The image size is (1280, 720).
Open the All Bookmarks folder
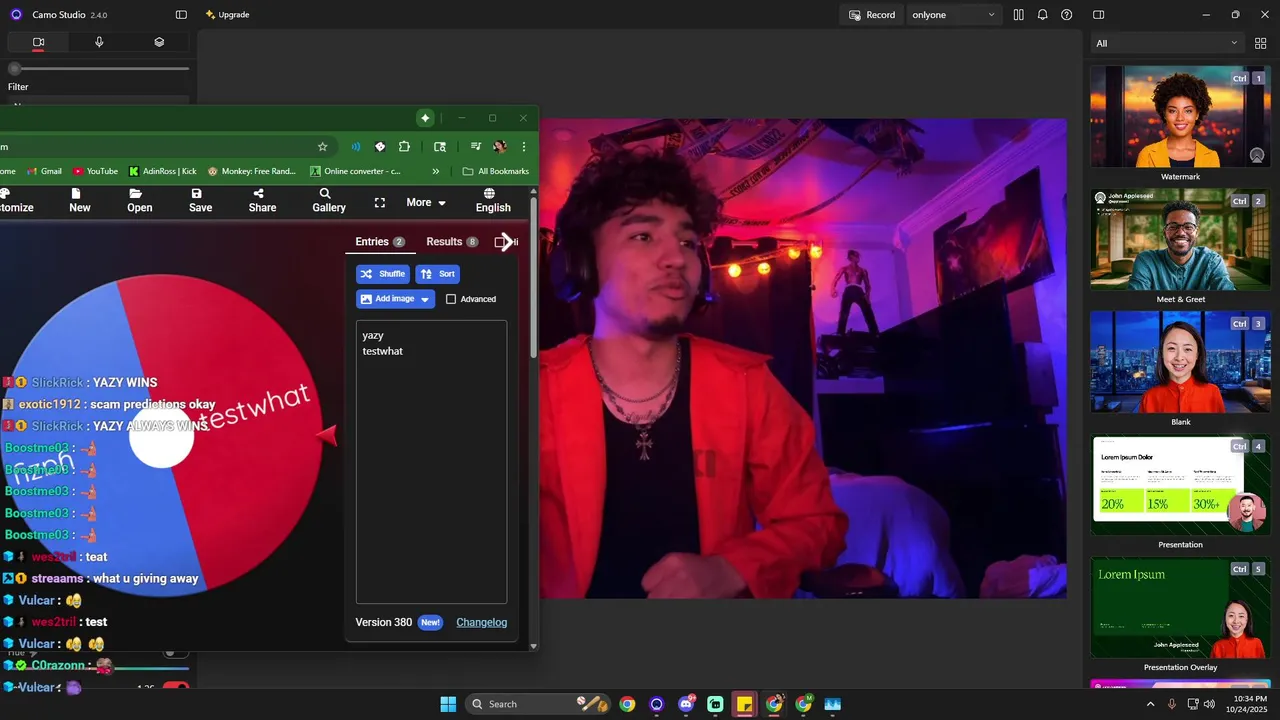point(496,171)
